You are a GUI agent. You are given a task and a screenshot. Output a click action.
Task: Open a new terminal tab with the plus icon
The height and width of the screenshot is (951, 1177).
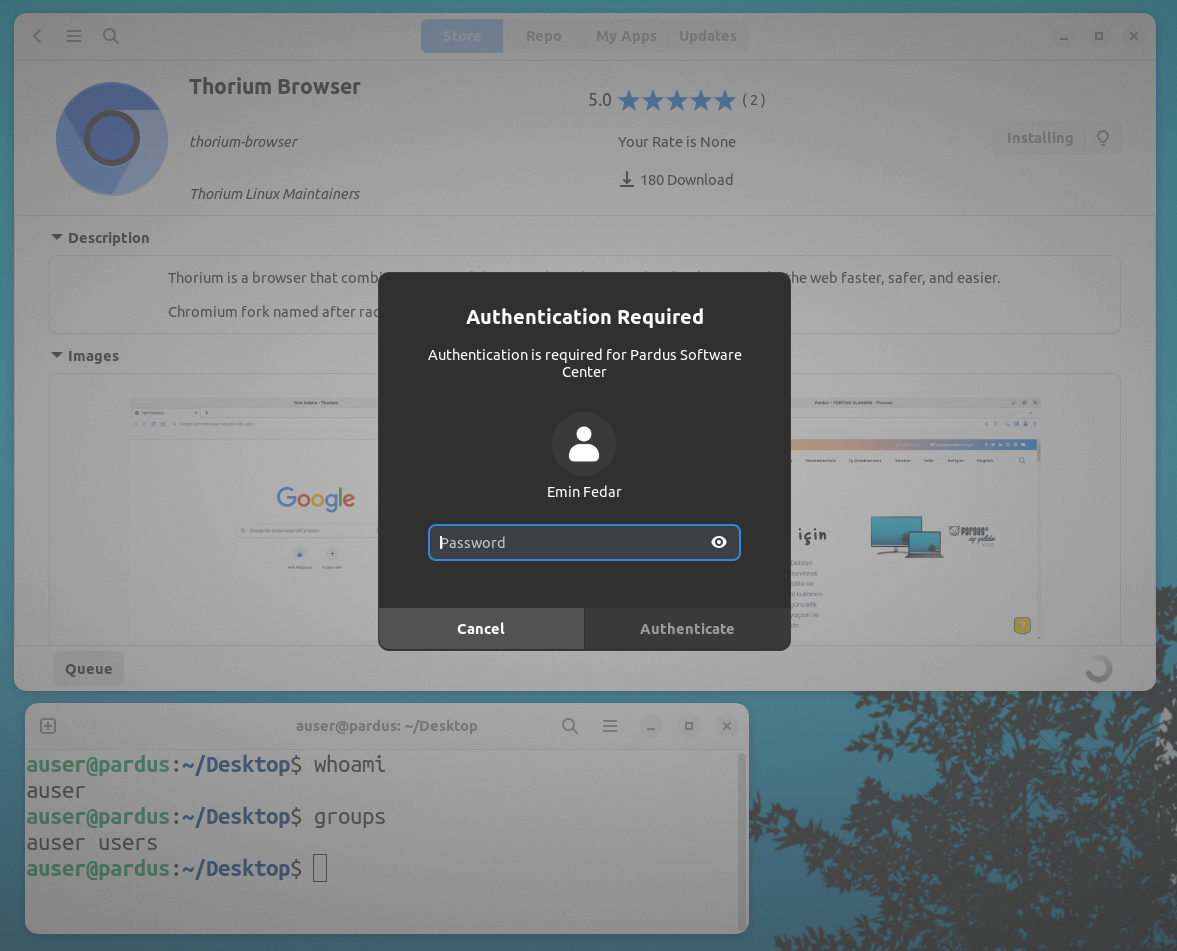(47, 726)
